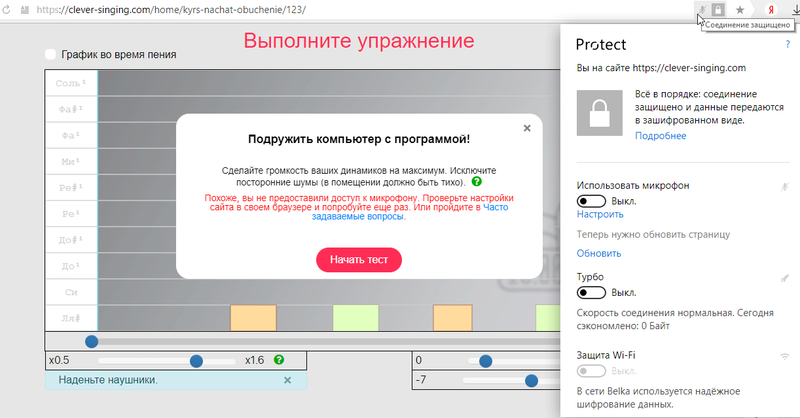This screenshot has width=800, height=418.
Task: Turn on the 'Использовать микрофон' switch
Action: pos(591,201)
